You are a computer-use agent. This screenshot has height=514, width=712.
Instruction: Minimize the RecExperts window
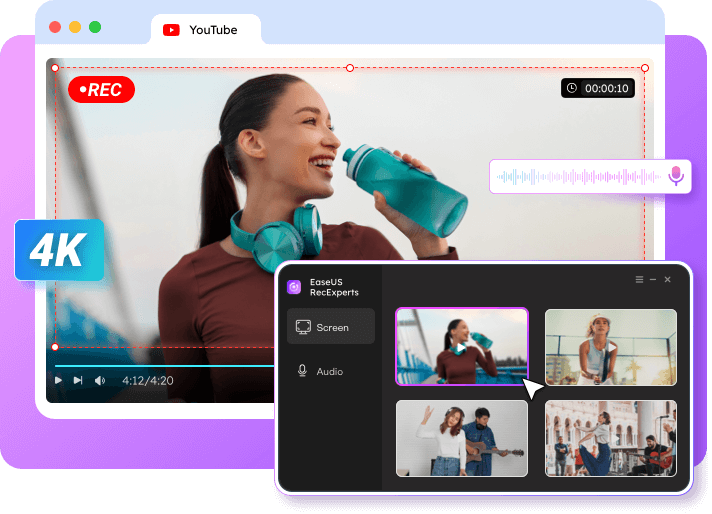(653, 280)
